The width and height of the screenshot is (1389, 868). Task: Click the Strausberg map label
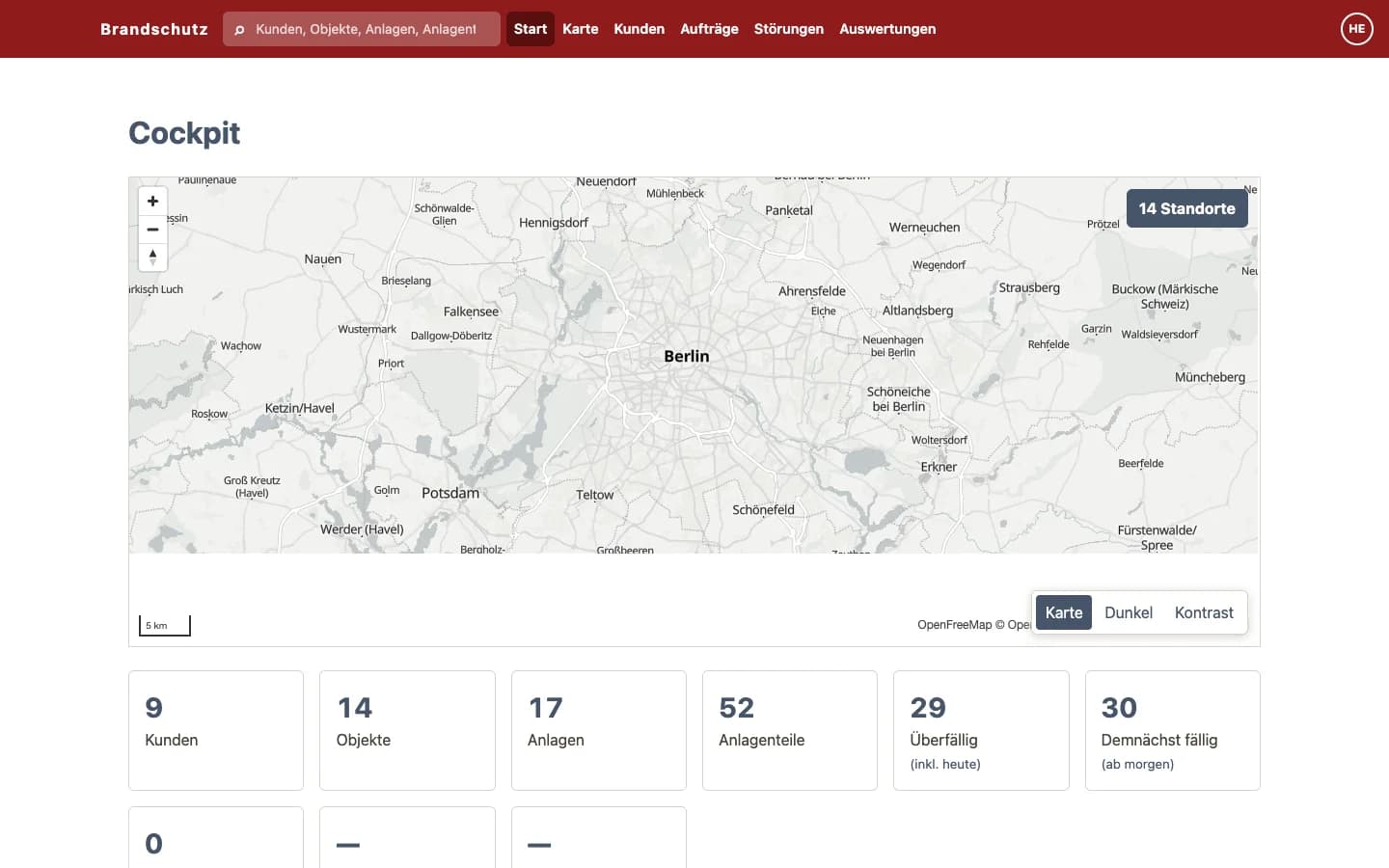click(x=1029, y=287)
